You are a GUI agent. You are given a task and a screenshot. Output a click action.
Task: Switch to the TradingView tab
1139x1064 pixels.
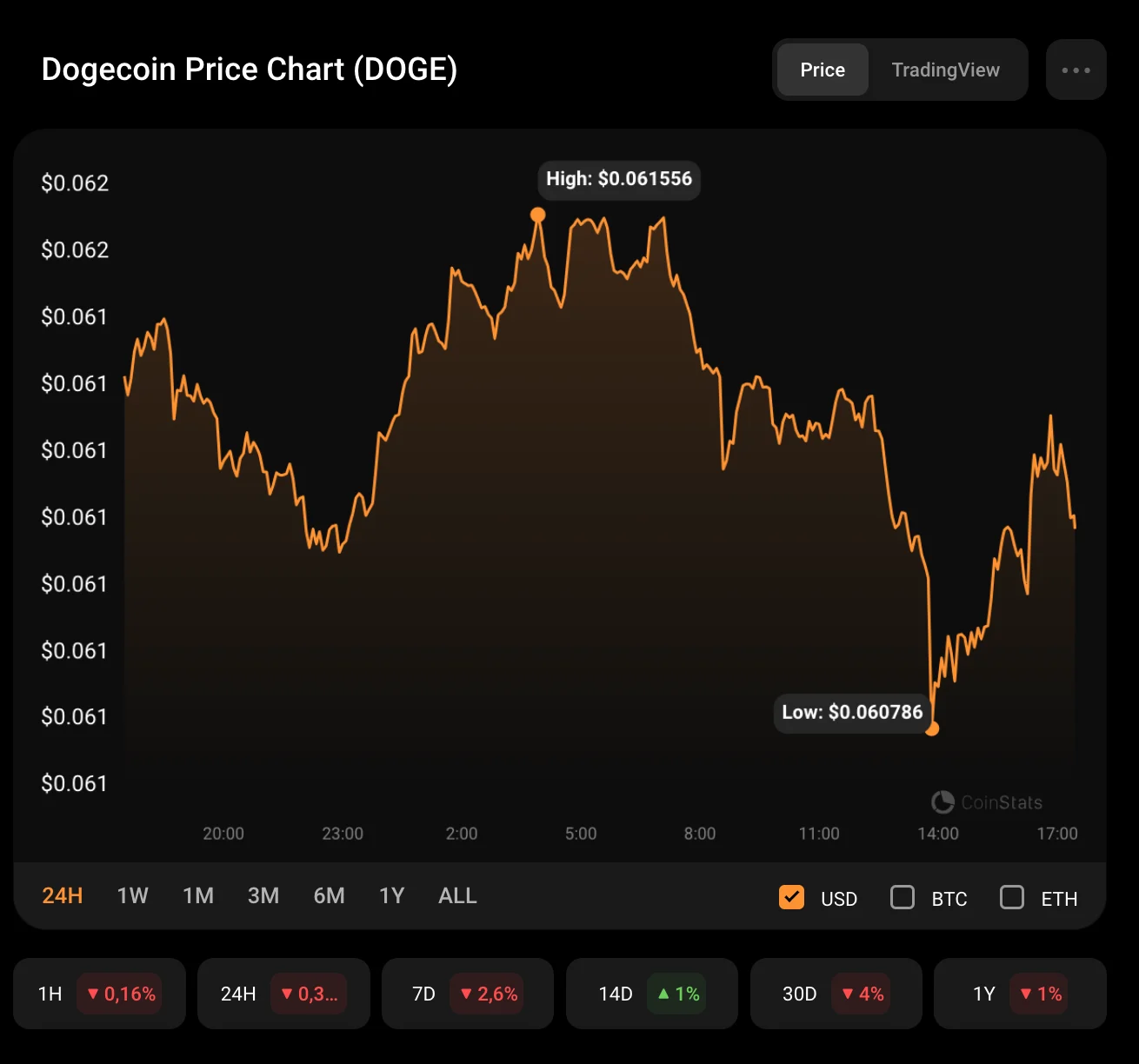click(945, 70)
